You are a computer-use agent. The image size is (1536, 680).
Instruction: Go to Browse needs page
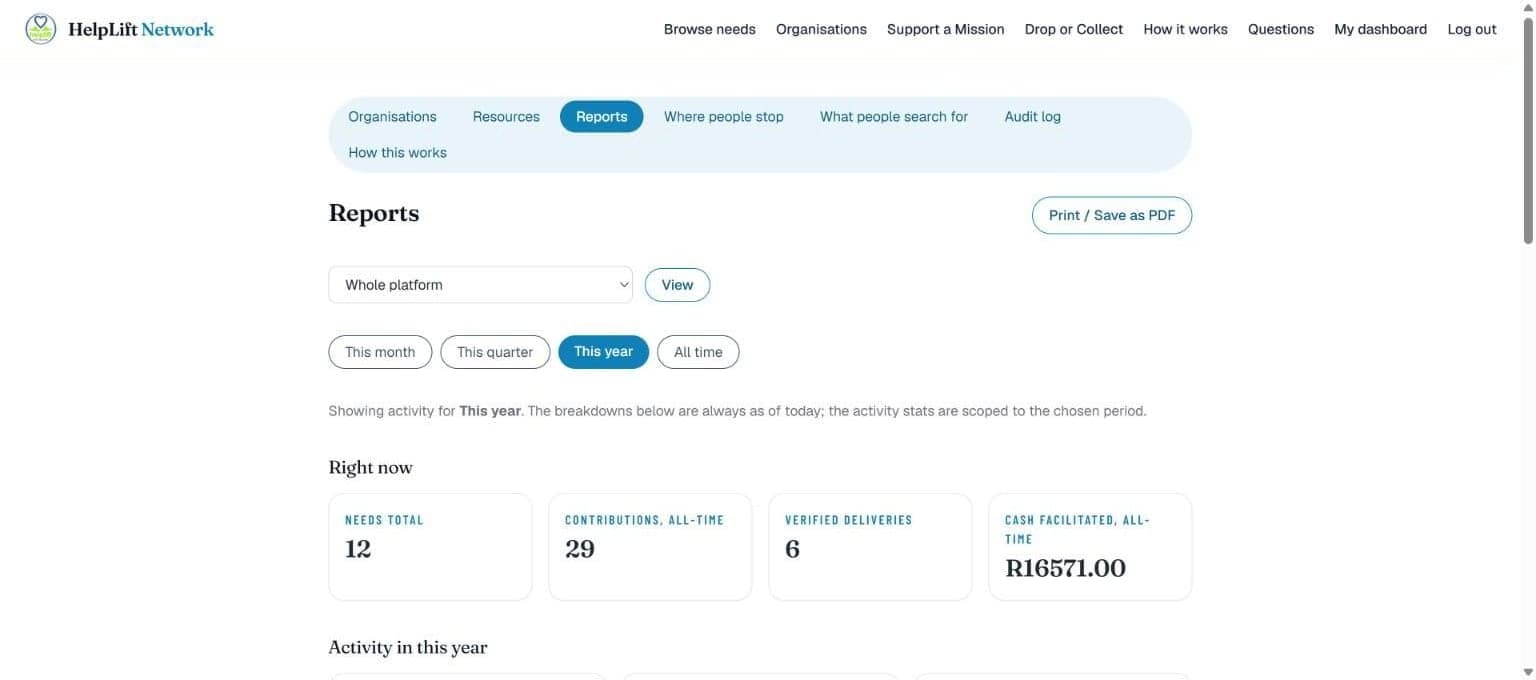[709, 29]
